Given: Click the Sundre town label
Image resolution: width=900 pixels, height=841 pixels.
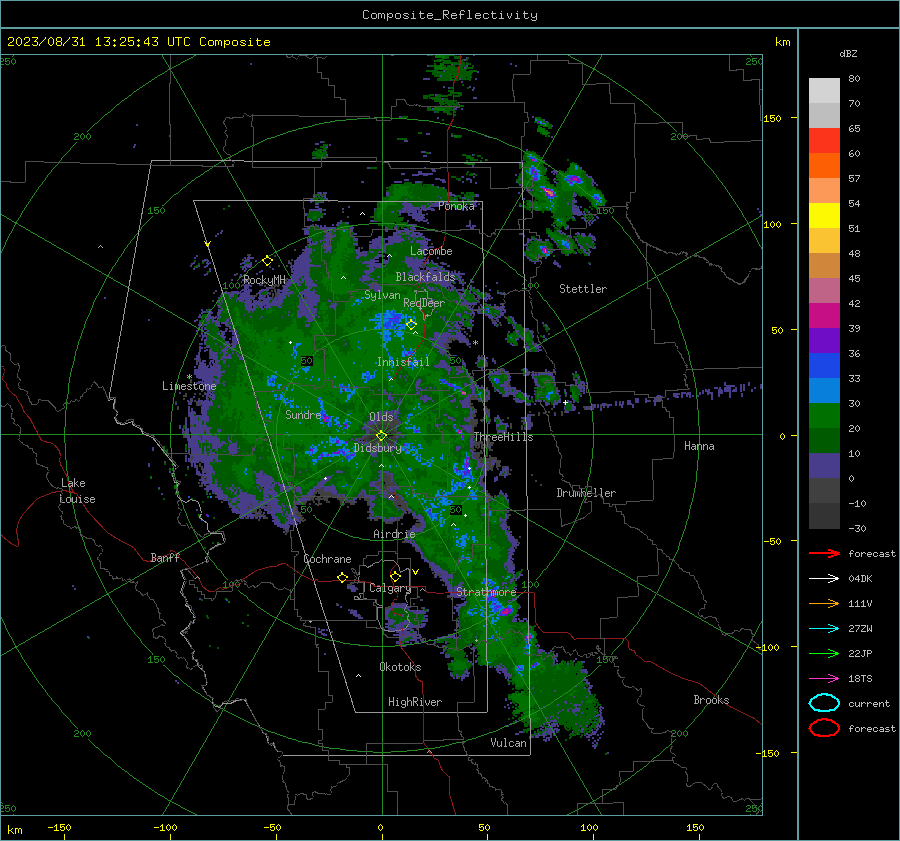Looking at the screenshot, I should click(303, 414).
